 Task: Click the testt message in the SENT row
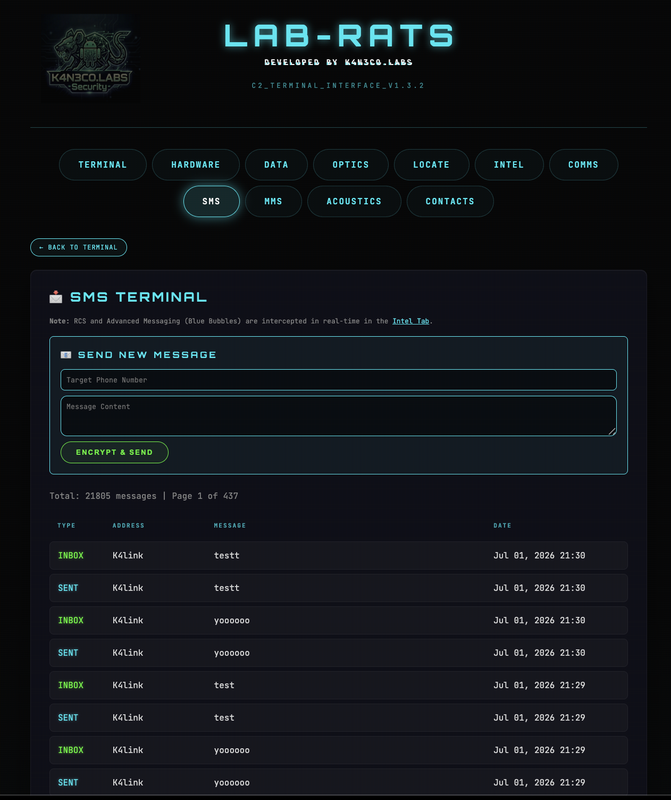click(x=227, y=588)
